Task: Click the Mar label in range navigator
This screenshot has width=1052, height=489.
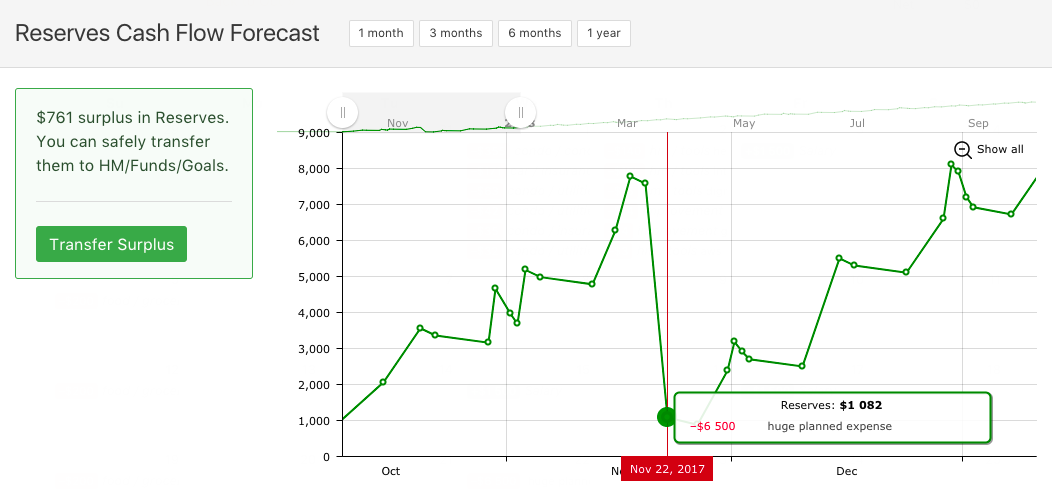Action: [x=628, y=123]
